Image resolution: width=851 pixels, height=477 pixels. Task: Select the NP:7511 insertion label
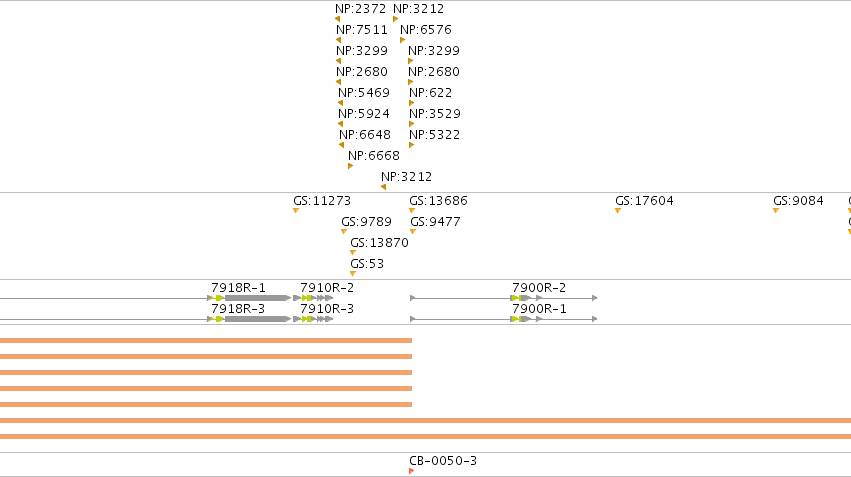coord(362,30)
